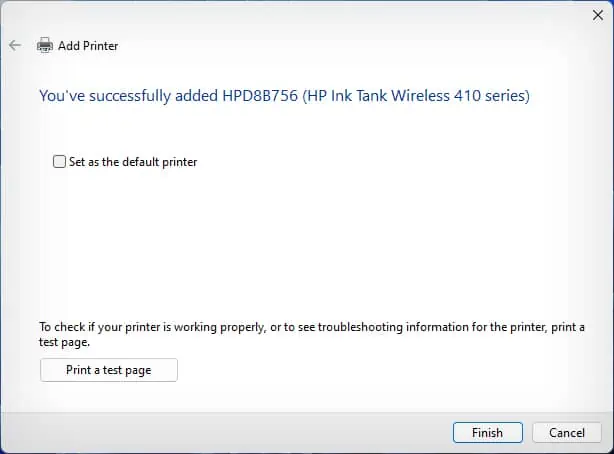Viewport: 614px width, 454px height.
Task: Click the empty title bar above Add Printer
Action: point(300,14)
